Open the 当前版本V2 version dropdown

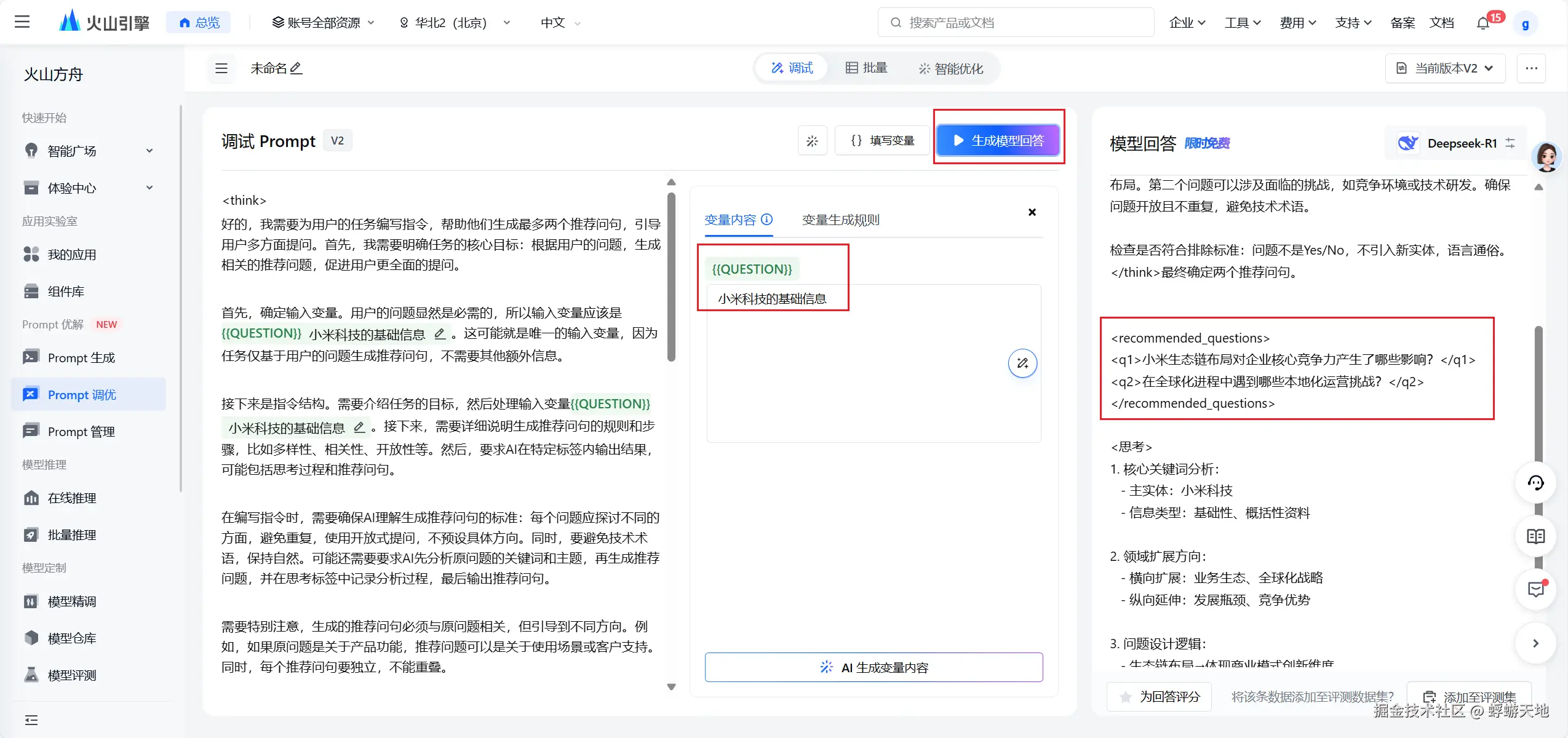coord(1444,68)
